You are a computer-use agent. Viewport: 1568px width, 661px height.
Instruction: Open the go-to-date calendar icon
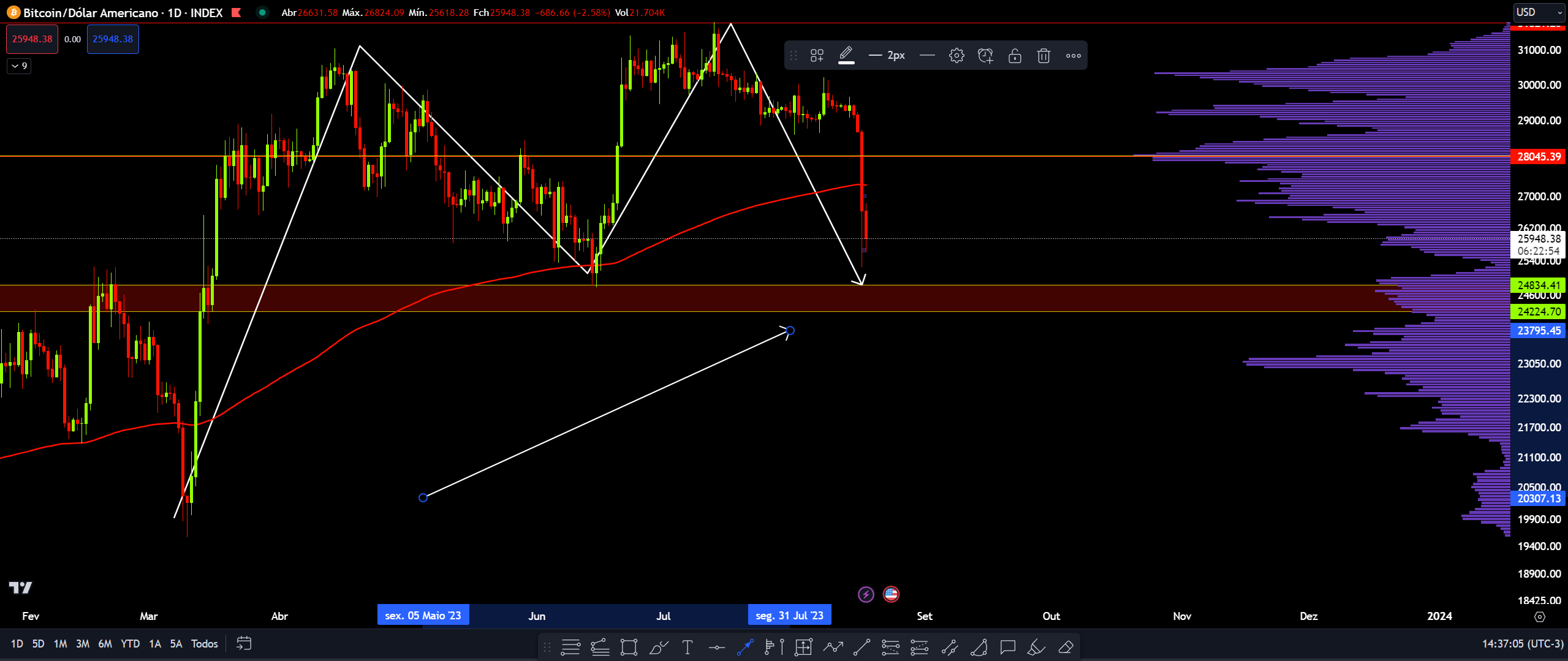click(x=244, y=643)
